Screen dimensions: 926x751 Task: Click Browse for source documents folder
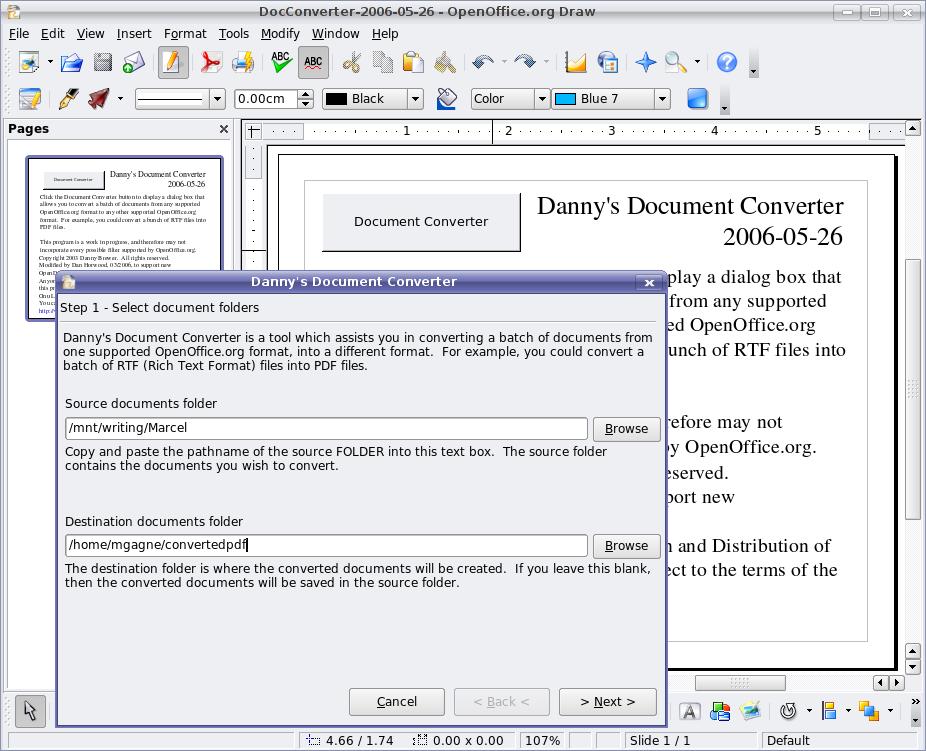coord(626,429)
